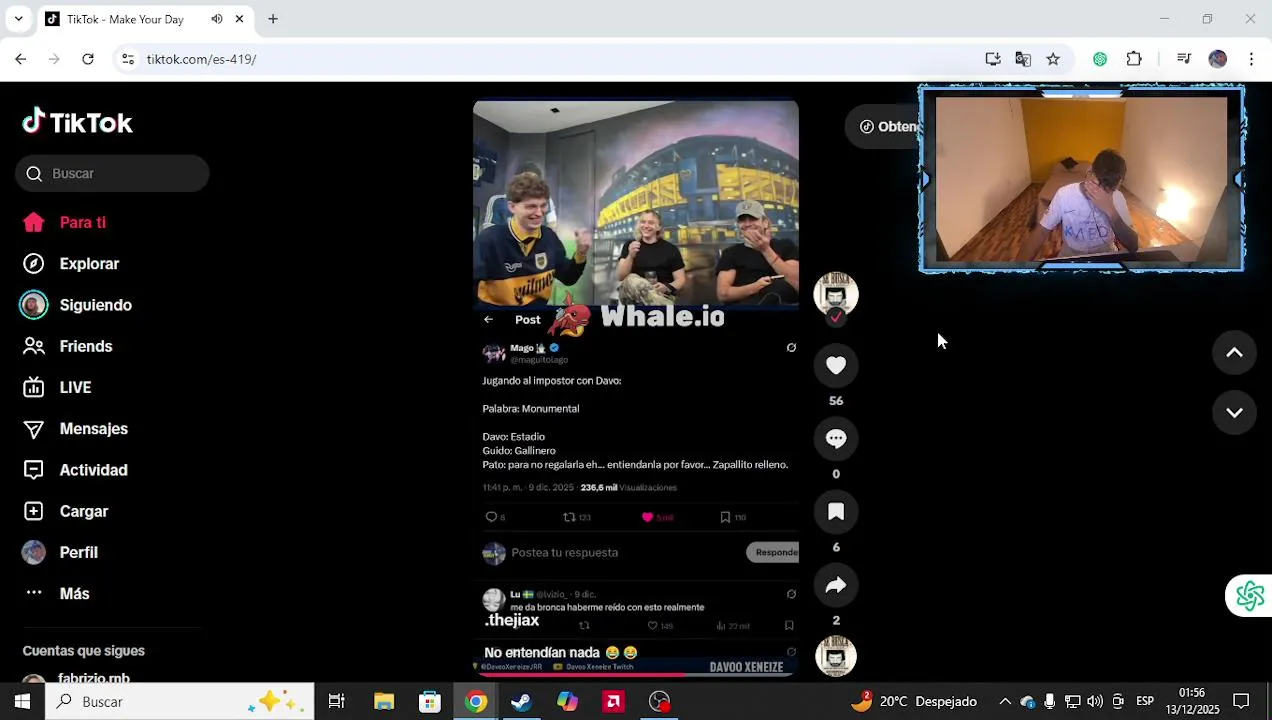Save video with bookmark icon
This screenshot has width=1272, height=720.
[836, 512]
